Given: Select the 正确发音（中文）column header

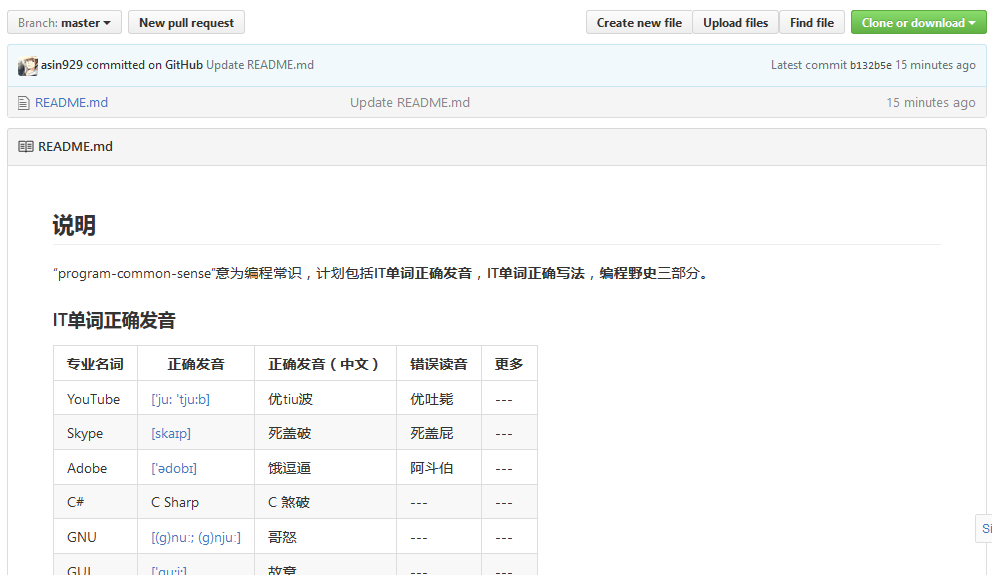Looking at the screenshot, I should click(325, 364).
